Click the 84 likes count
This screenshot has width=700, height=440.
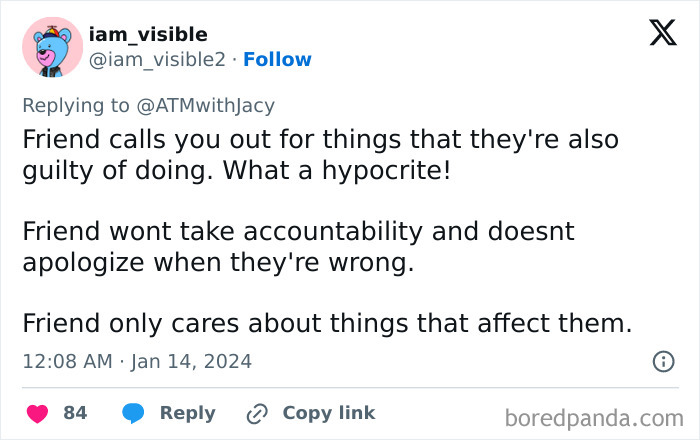[x=75, y=413]
